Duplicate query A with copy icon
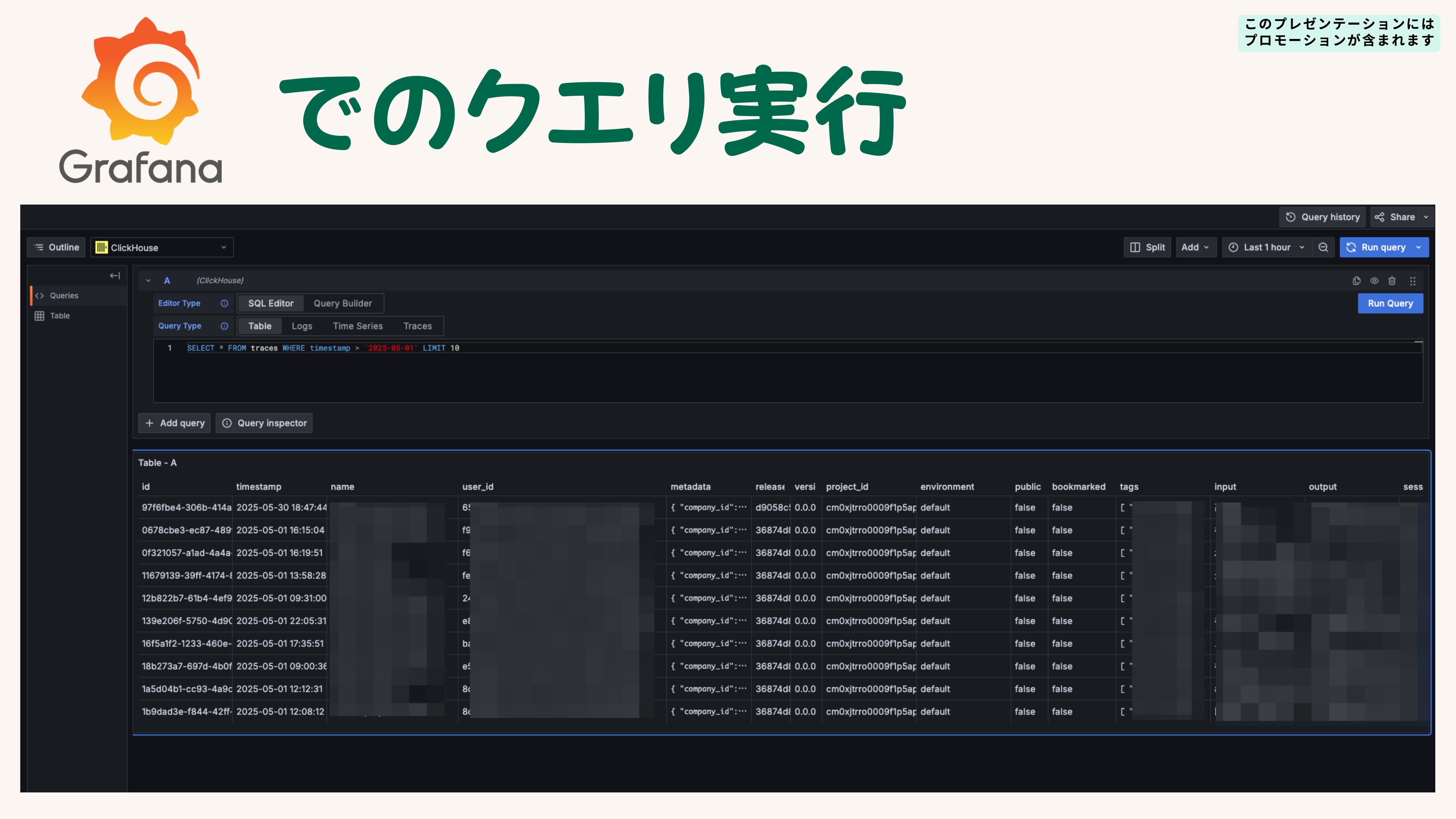This screenshot has height=819, width=1456. tap(1357, 281)
